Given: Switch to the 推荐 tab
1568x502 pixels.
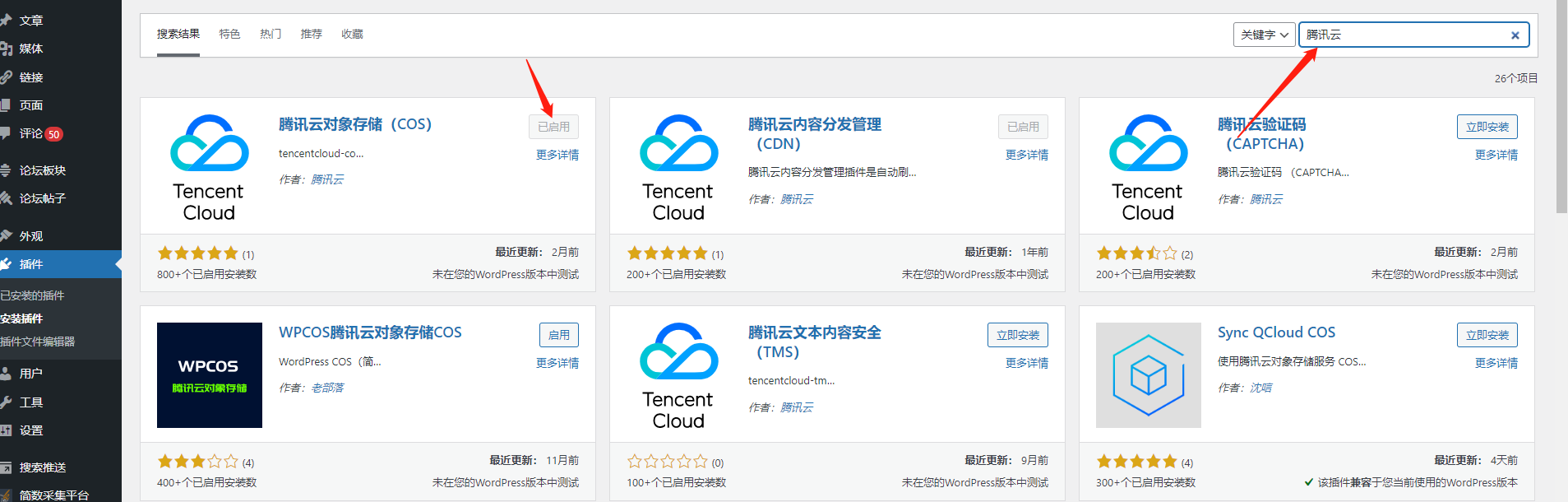Looking at the screenshot, I should (312, 35).
